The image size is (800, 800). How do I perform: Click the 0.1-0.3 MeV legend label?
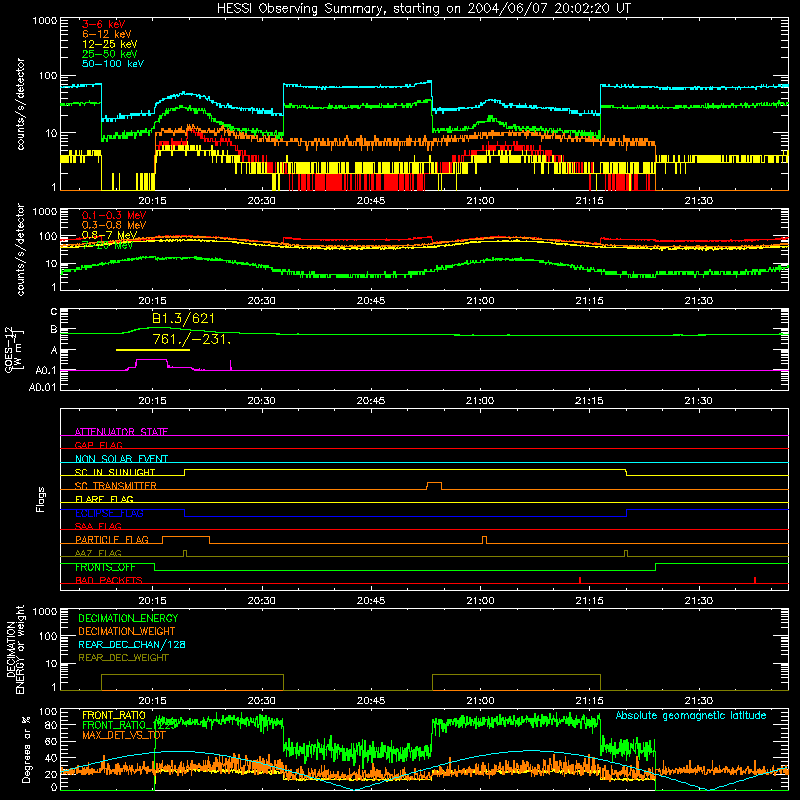114,215
